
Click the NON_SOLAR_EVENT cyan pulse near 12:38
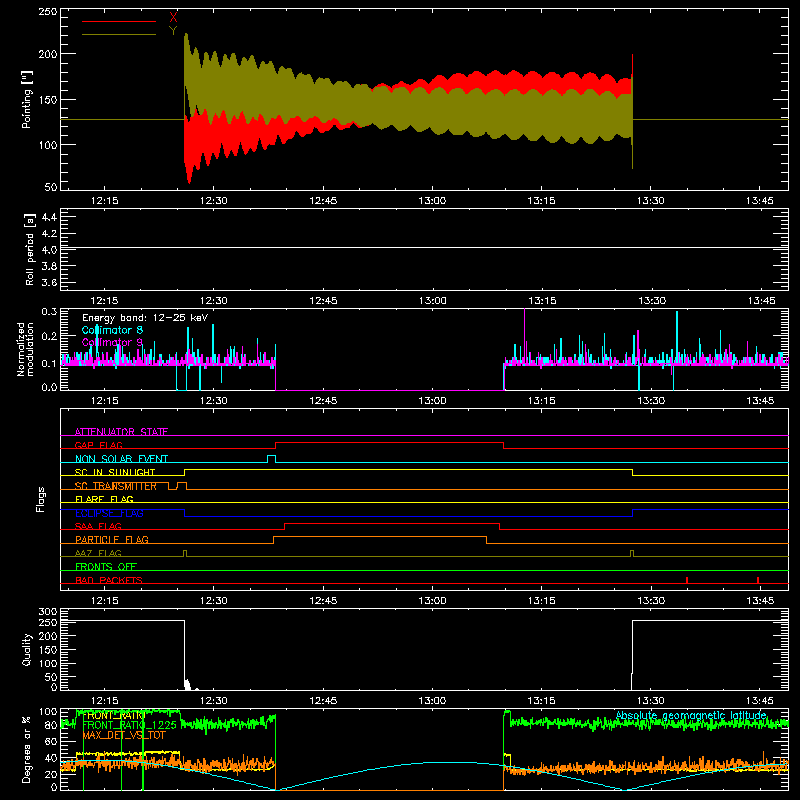(x=271, y=459)
